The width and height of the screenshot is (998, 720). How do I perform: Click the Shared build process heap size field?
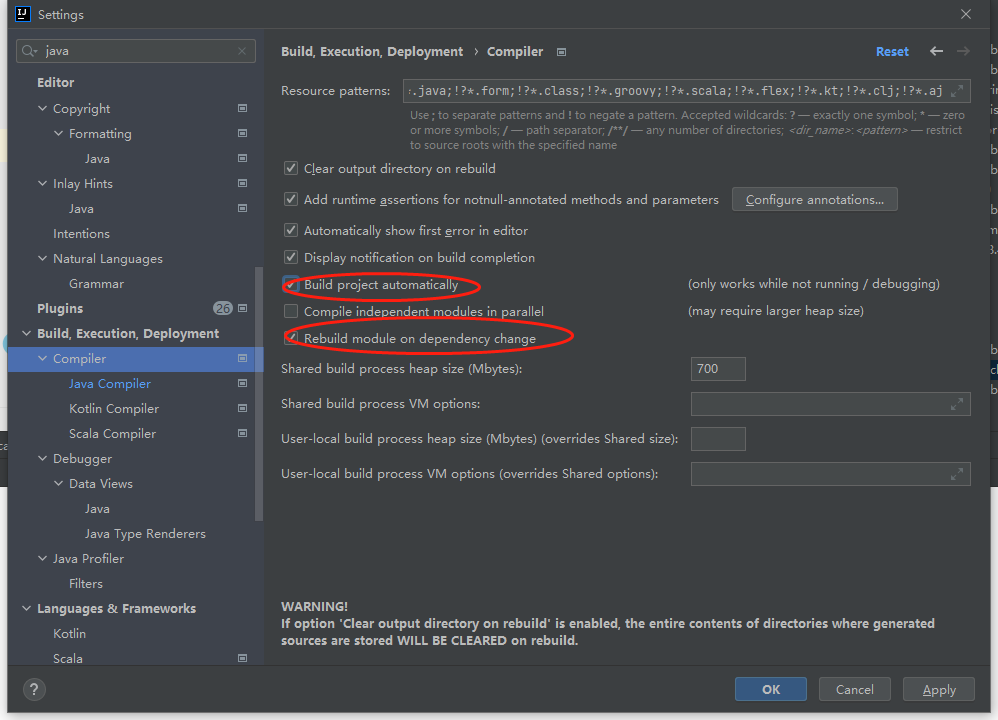pos(718,368)
